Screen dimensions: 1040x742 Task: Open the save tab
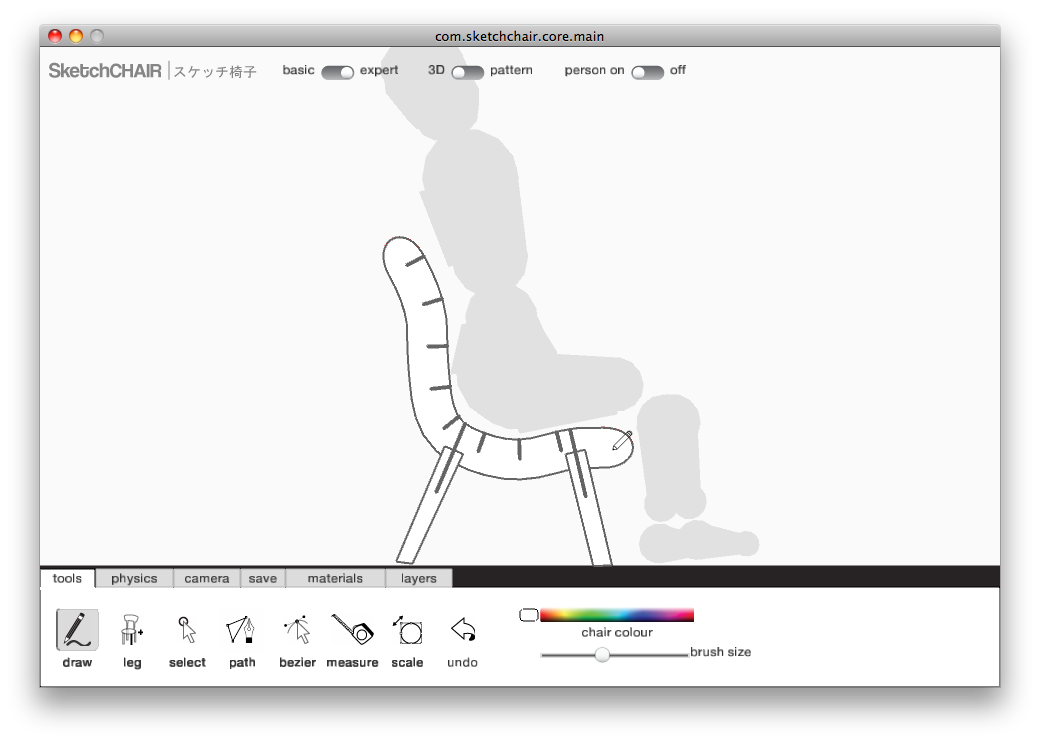263,578
